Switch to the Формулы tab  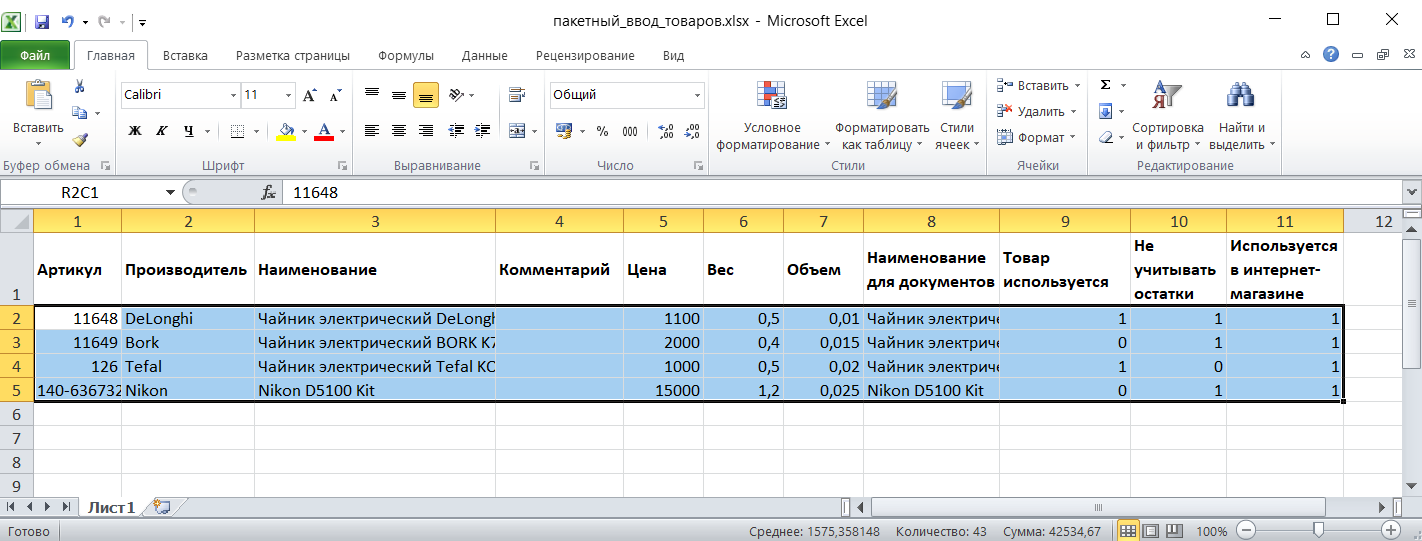(x=406, y=56)
